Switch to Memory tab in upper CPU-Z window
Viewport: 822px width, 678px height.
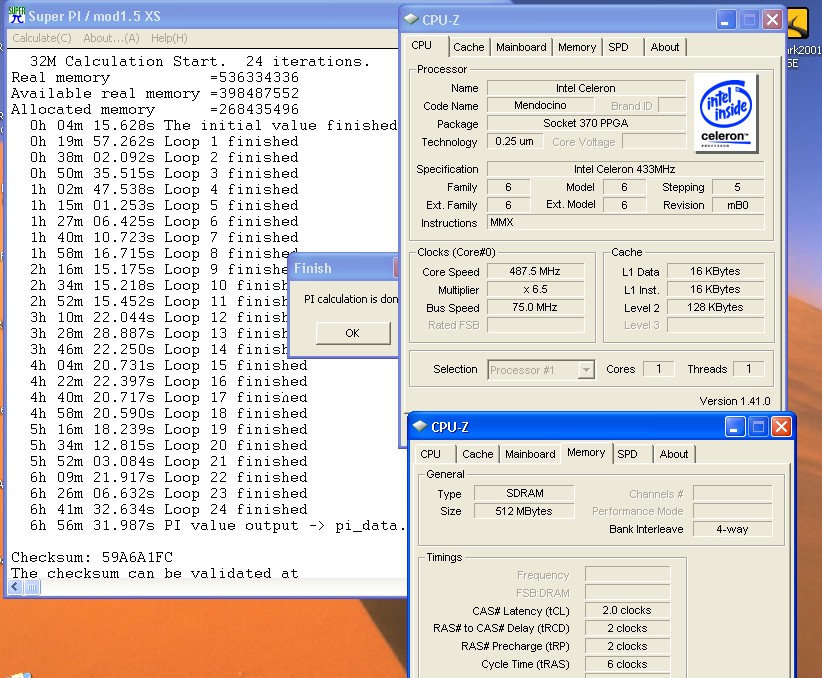click(577, 47)
